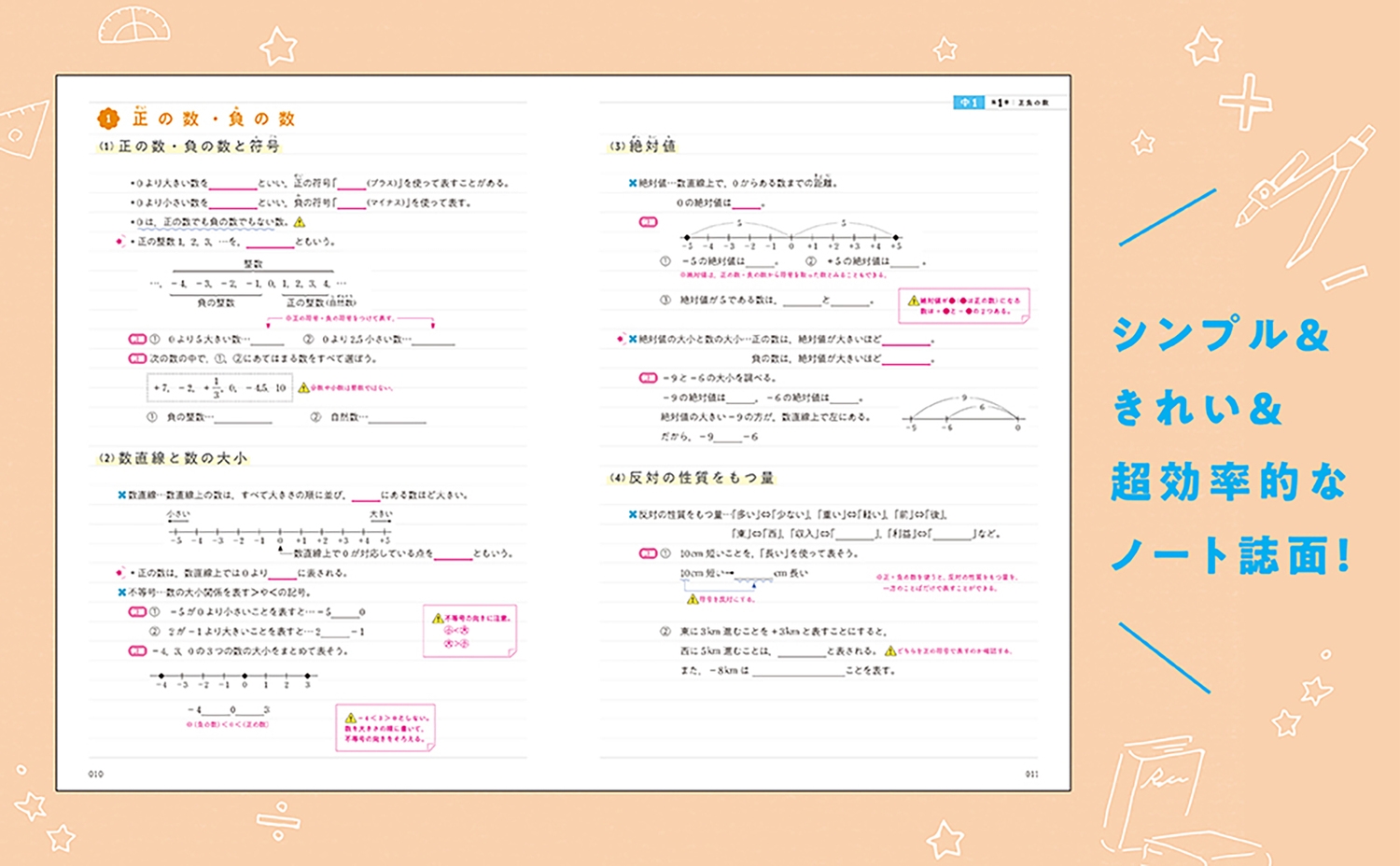The image size is (1400, 866).
Task: Click the pink 不等号の向きに注意 sticky note
Action: coord(469,630)
